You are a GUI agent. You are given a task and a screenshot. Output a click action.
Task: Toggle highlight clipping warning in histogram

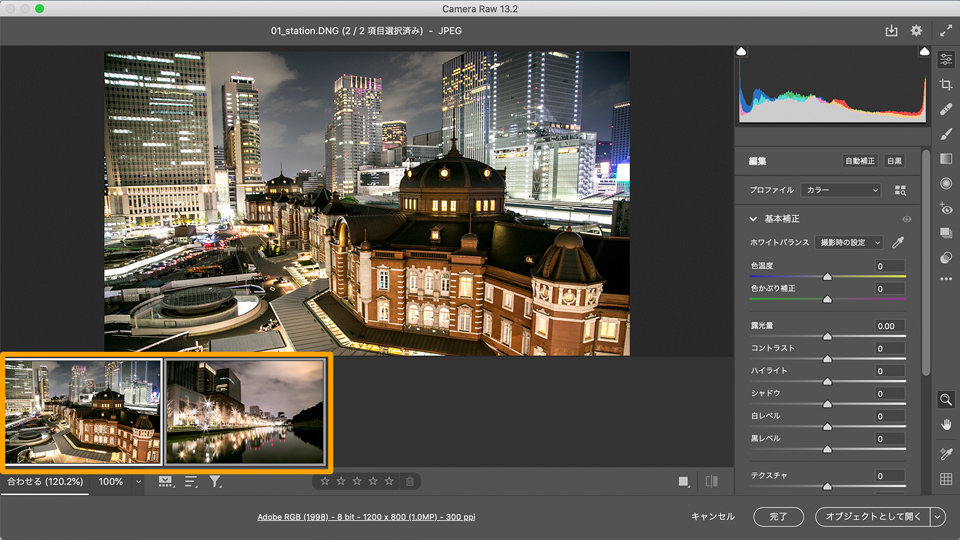point(924,51)
